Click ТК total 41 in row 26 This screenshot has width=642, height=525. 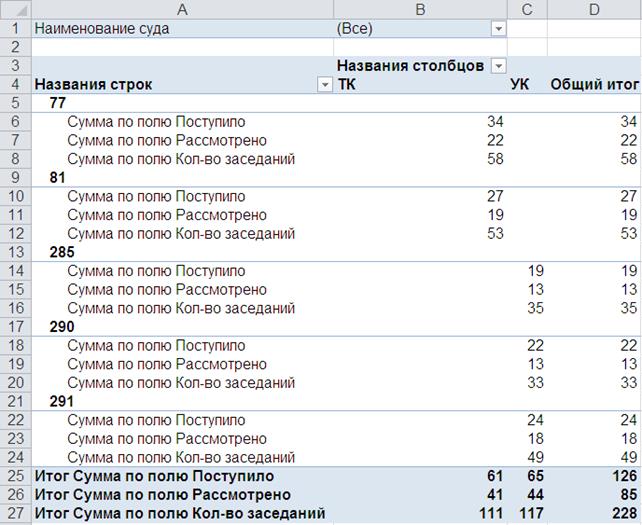coord(495,495)
